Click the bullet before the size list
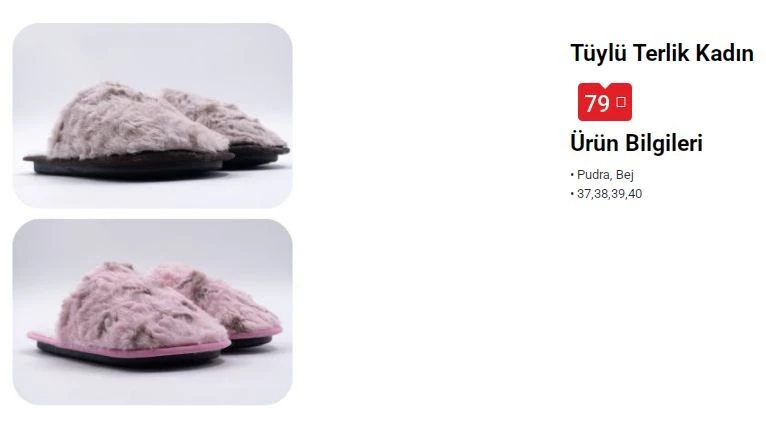The height and width of the screenshot is (426, 766). coord(572,194)
